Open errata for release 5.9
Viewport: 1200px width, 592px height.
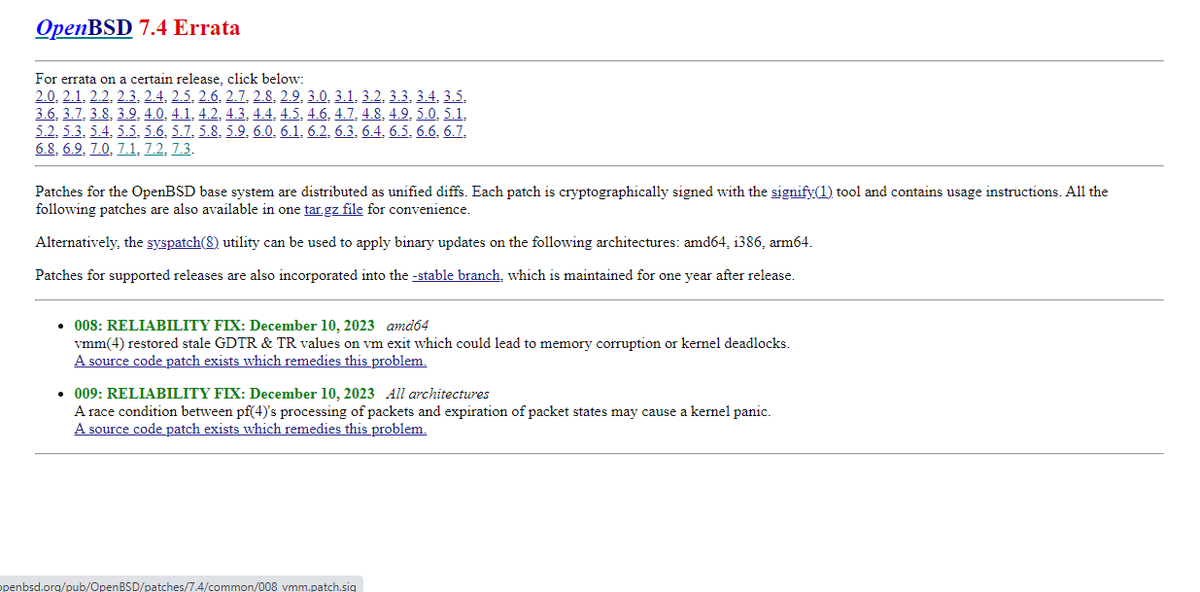(x=236, y=133)
